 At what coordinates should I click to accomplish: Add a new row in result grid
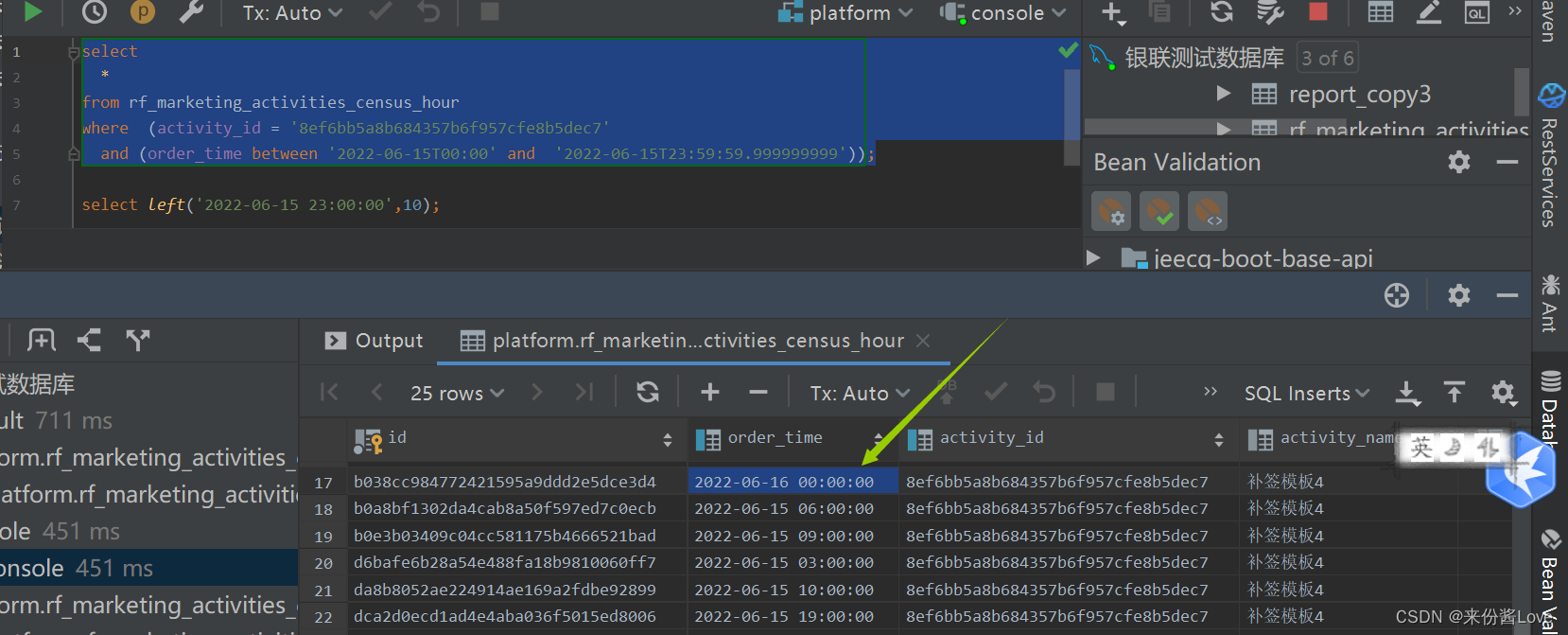pyautogui.click(x=710, y=392)
